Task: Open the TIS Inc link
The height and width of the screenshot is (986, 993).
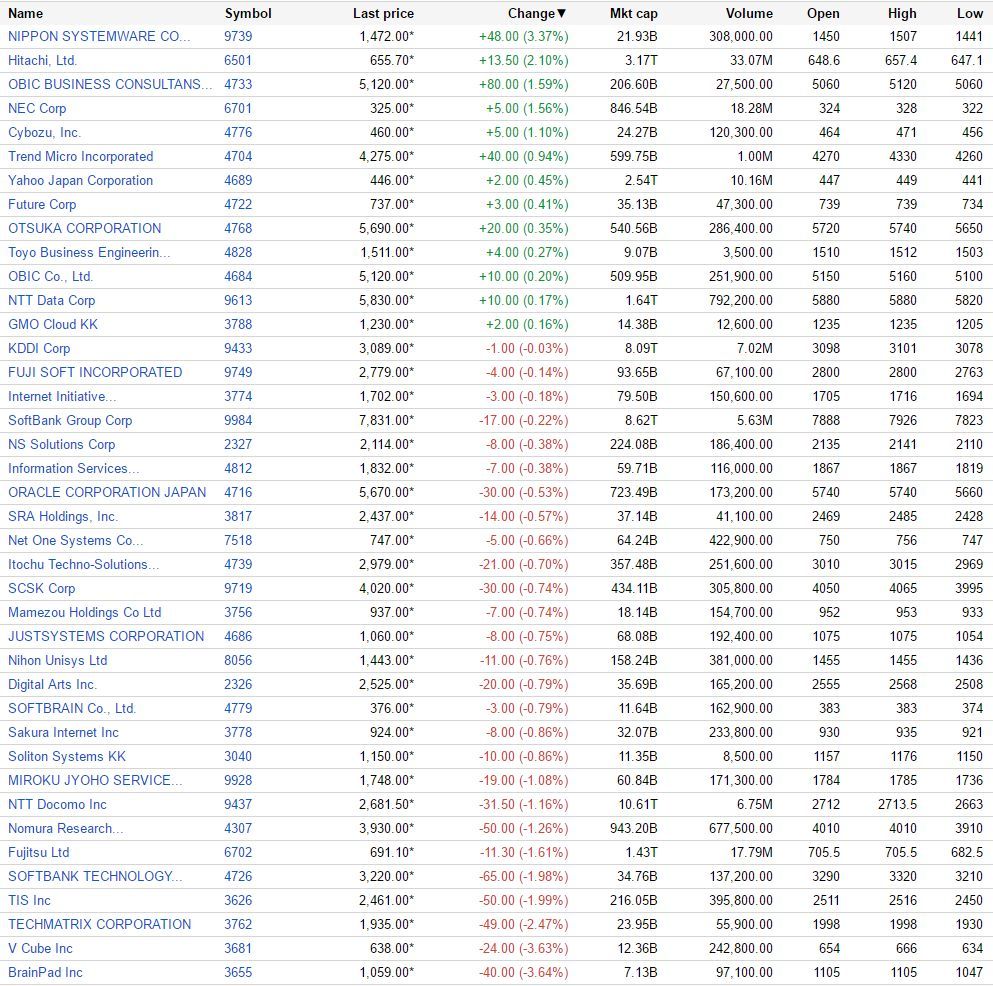Action: point(29,901)
